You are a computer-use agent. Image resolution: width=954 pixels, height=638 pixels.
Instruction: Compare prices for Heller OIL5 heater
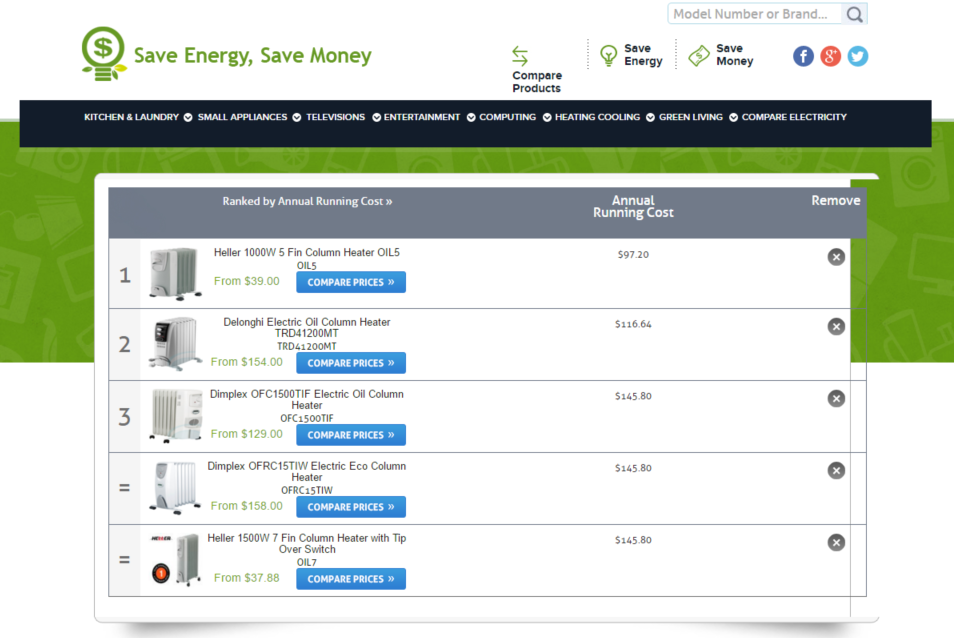click(351, 282)
